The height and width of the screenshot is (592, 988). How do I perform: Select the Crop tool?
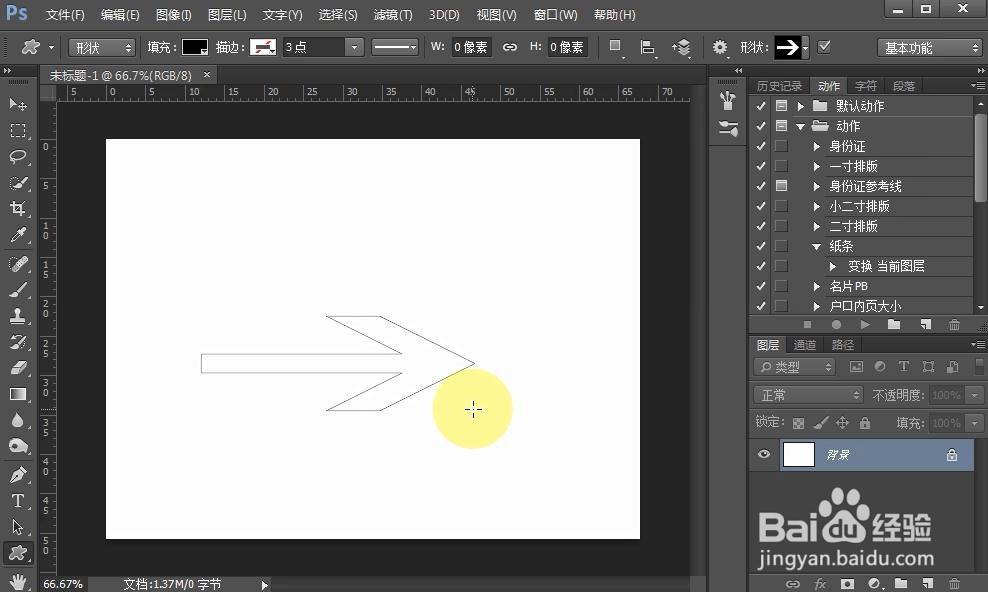(18, 208)
